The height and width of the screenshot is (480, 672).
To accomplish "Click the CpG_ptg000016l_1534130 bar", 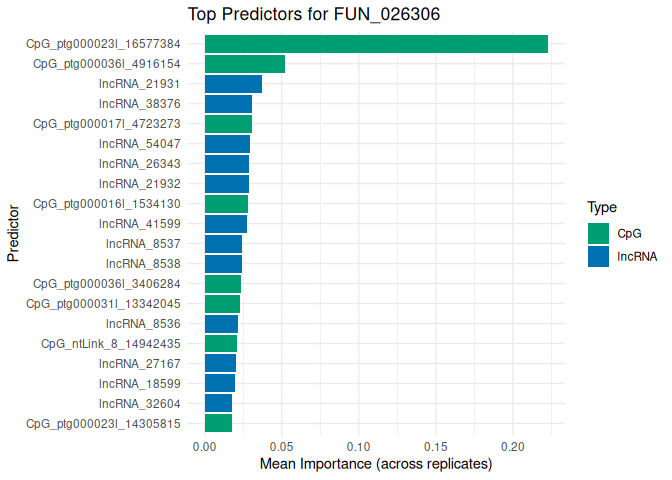I will tap(226, 204).
